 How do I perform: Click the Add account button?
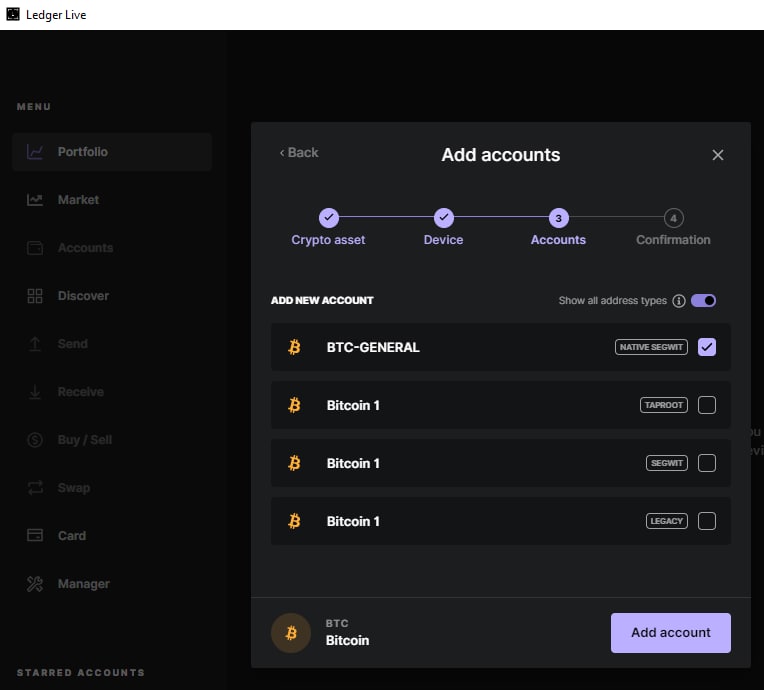click(x=670, y=633)
